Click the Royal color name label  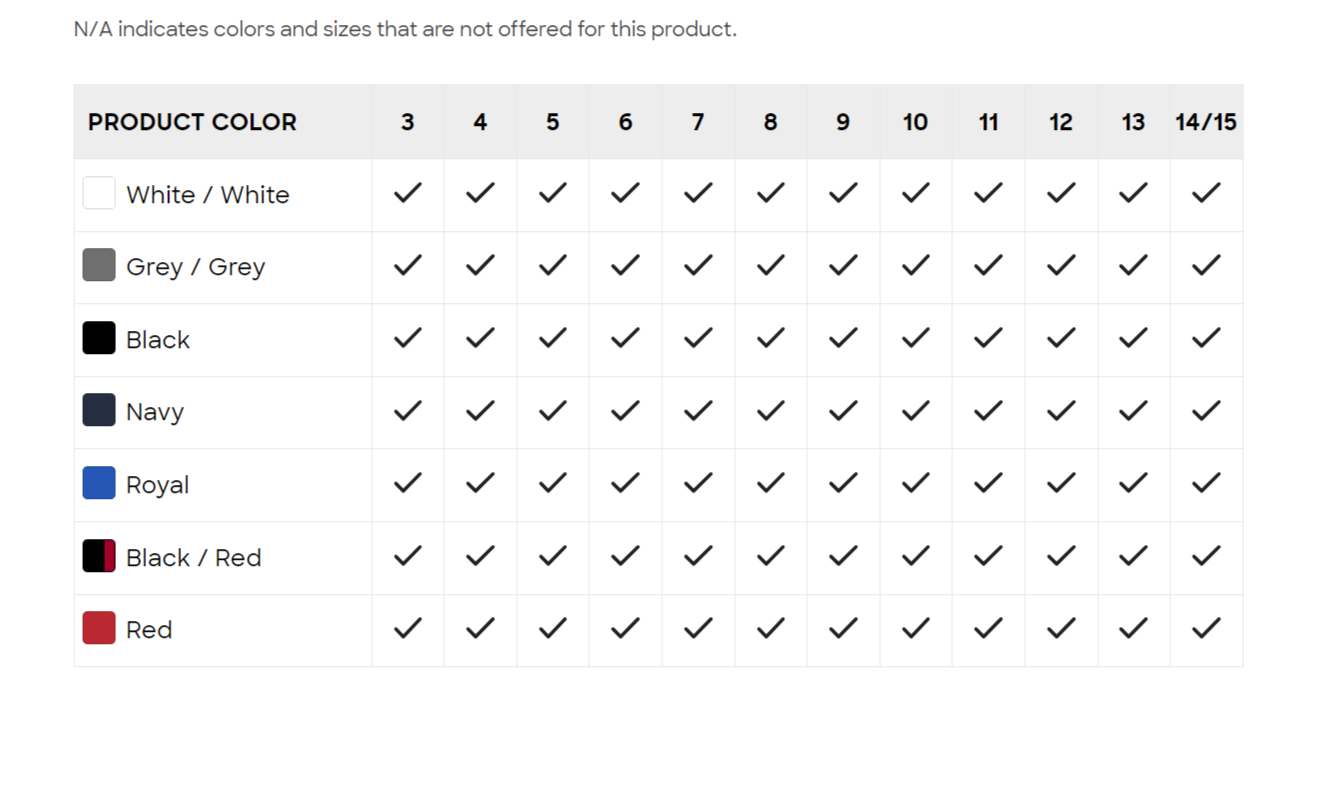tap(157, 485)
